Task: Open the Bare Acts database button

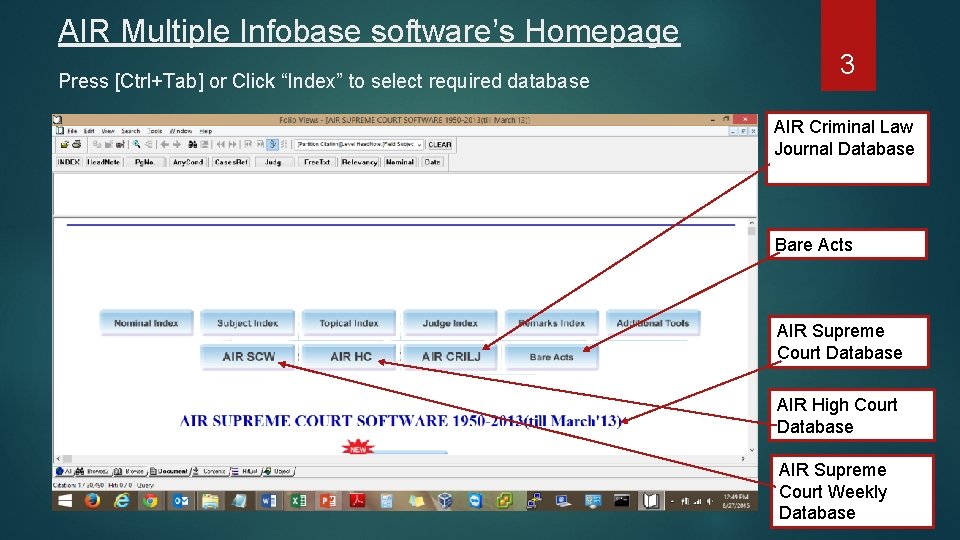Action: 552,356
